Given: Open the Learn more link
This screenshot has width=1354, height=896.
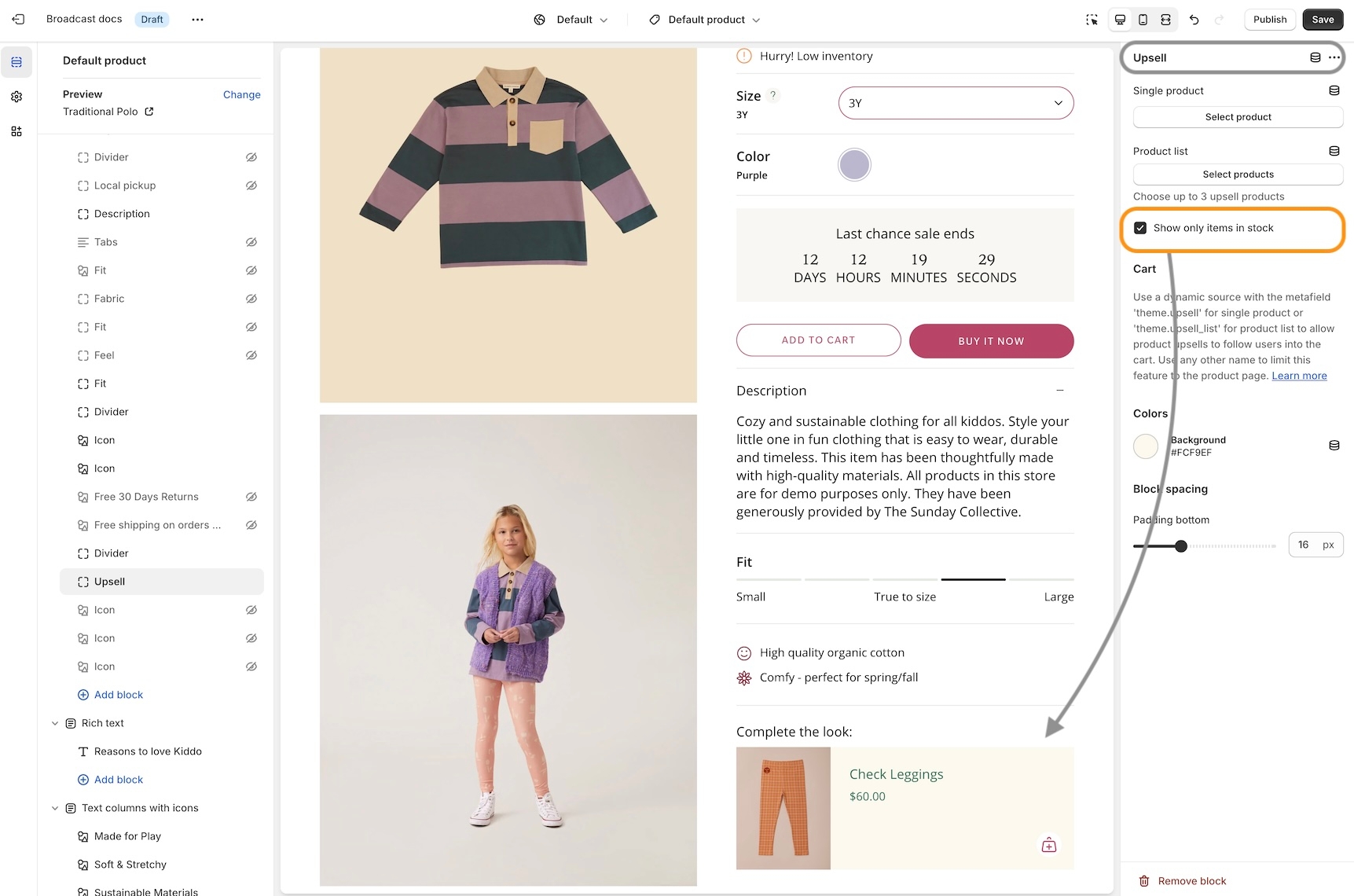Looking at the screenshot, I should click(x=1299, y=376).
